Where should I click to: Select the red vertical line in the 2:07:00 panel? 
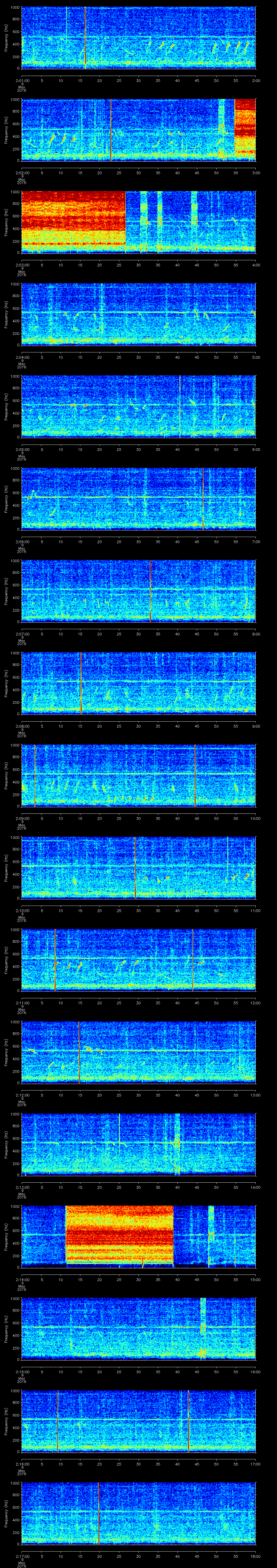click(x=150, y=590)
